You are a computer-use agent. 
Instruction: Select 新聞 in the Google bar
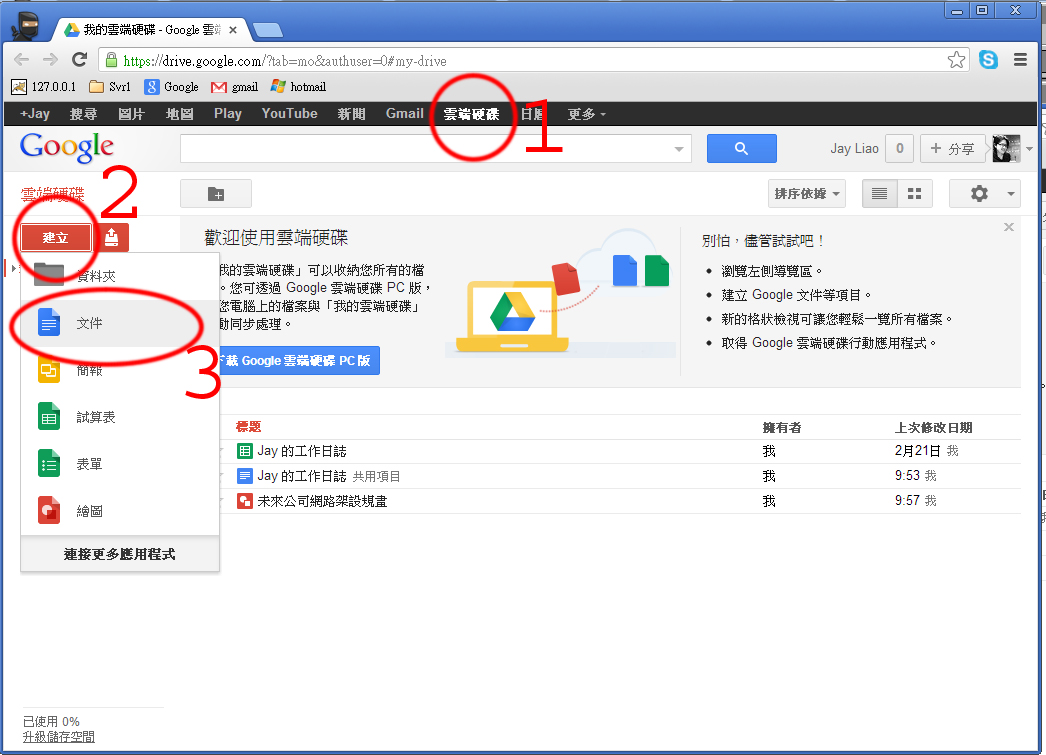352,114
